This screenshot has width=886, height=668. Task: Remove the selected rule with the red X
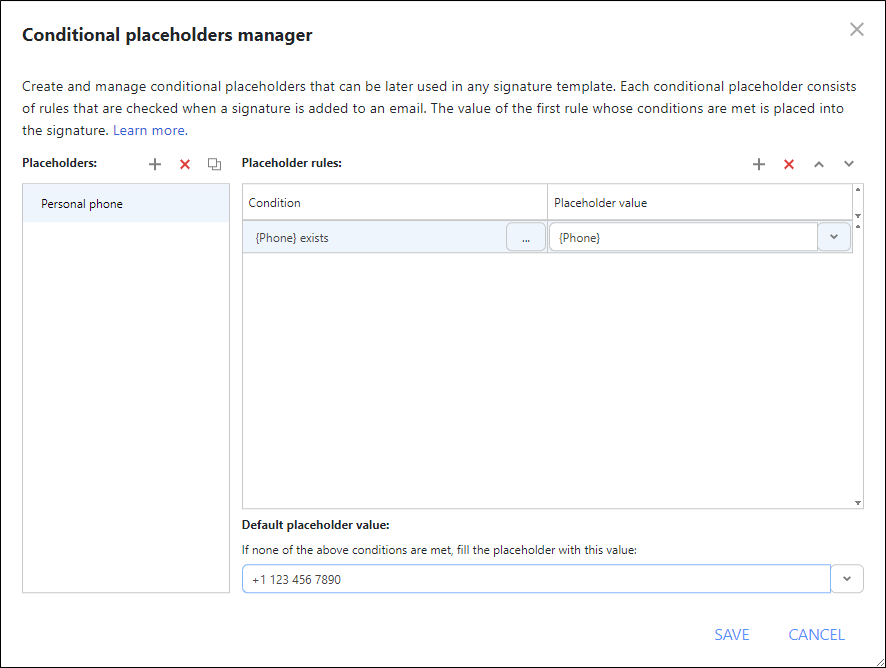[x=788, y=163]
